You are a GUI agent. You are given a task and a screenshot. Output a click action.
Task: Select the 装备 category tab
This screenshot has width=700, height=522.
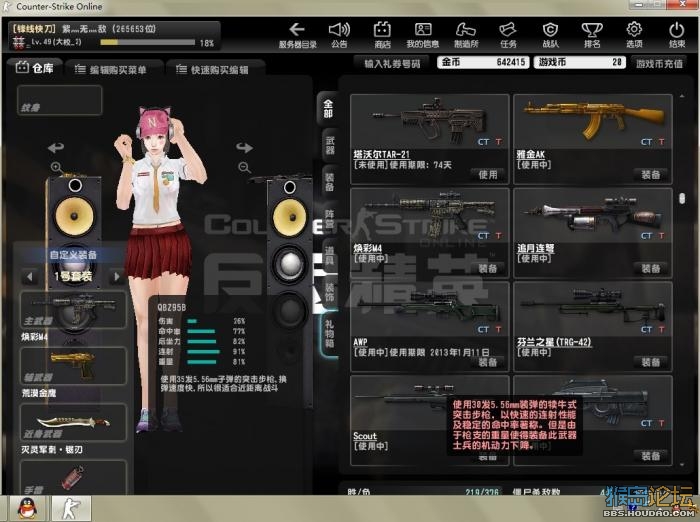[x=329, y=182]
